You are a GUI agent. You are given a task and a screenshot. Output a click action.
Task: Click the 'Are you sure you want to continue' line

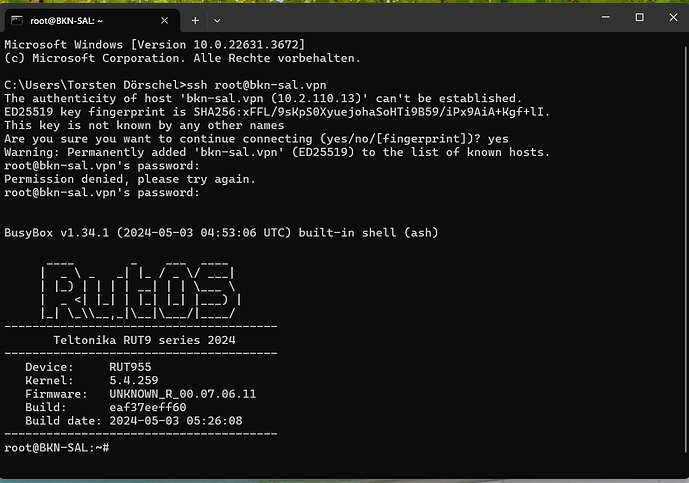[x=256, y=138]
